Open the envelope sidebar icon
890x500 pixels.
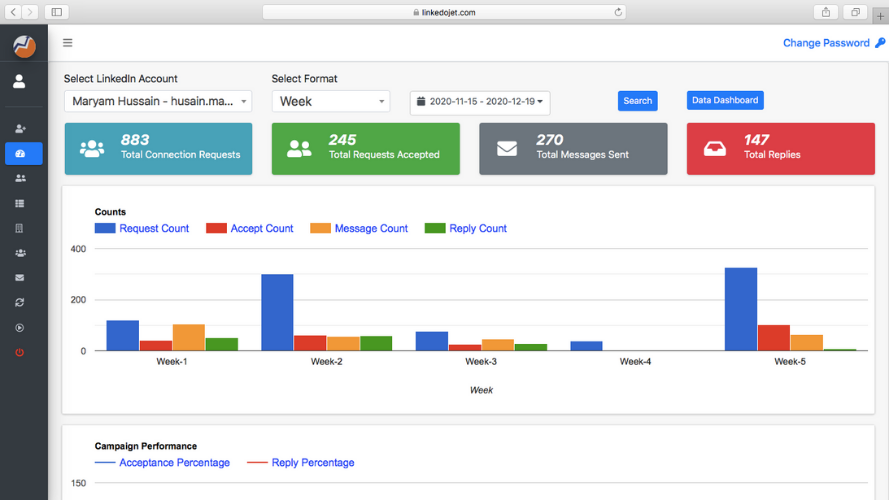pos(20,278)
